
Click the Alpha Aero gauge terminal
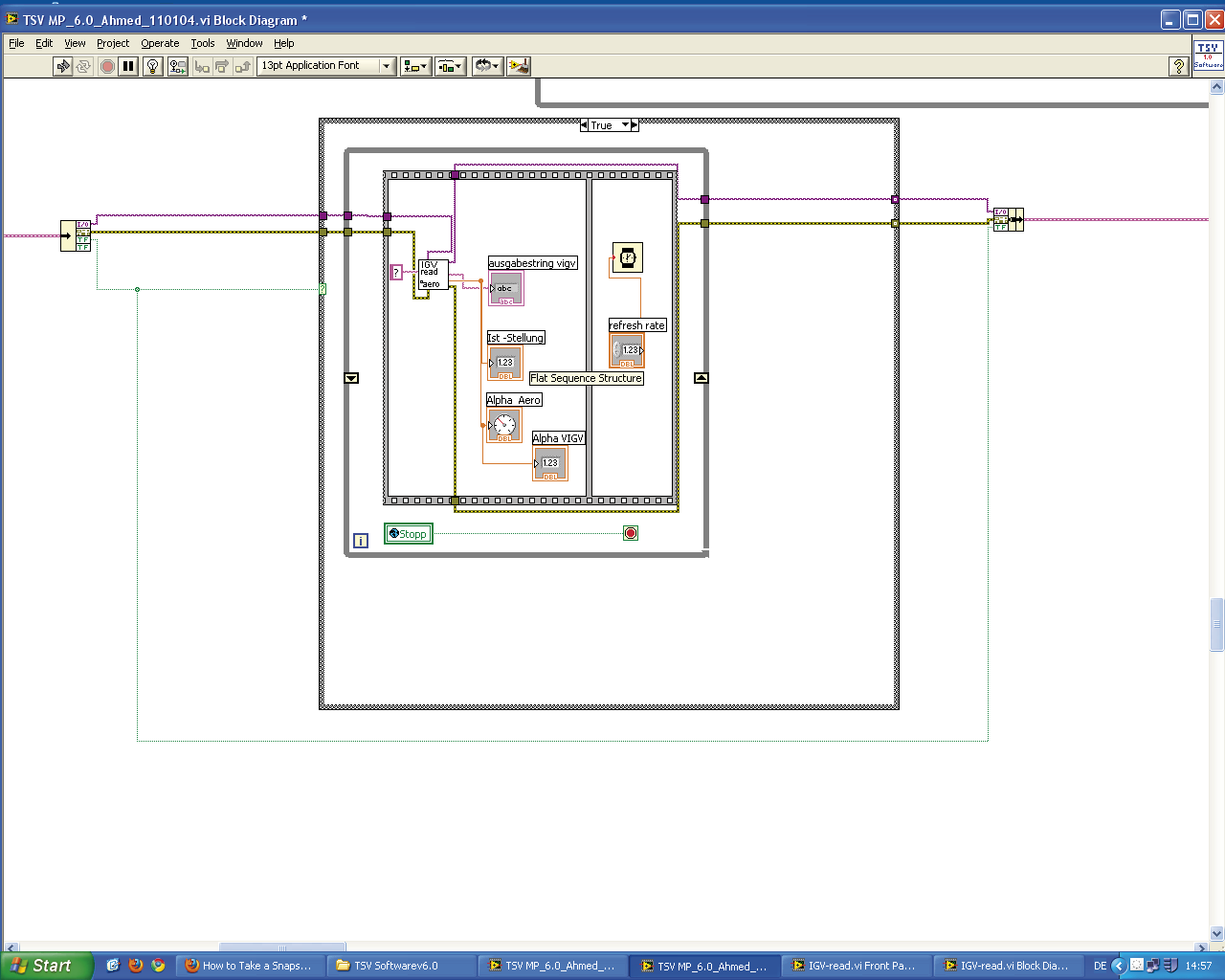[504, 426]
